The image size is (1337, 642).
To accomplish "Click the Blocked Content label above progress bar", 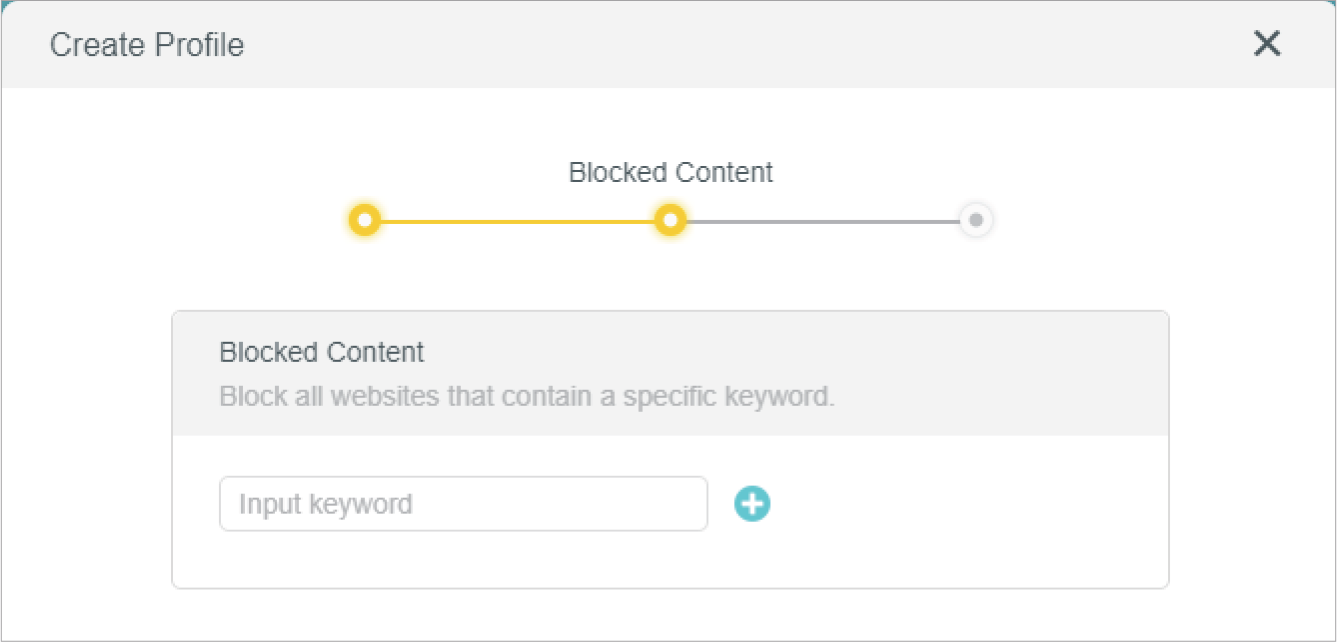I will pos(670,172).
